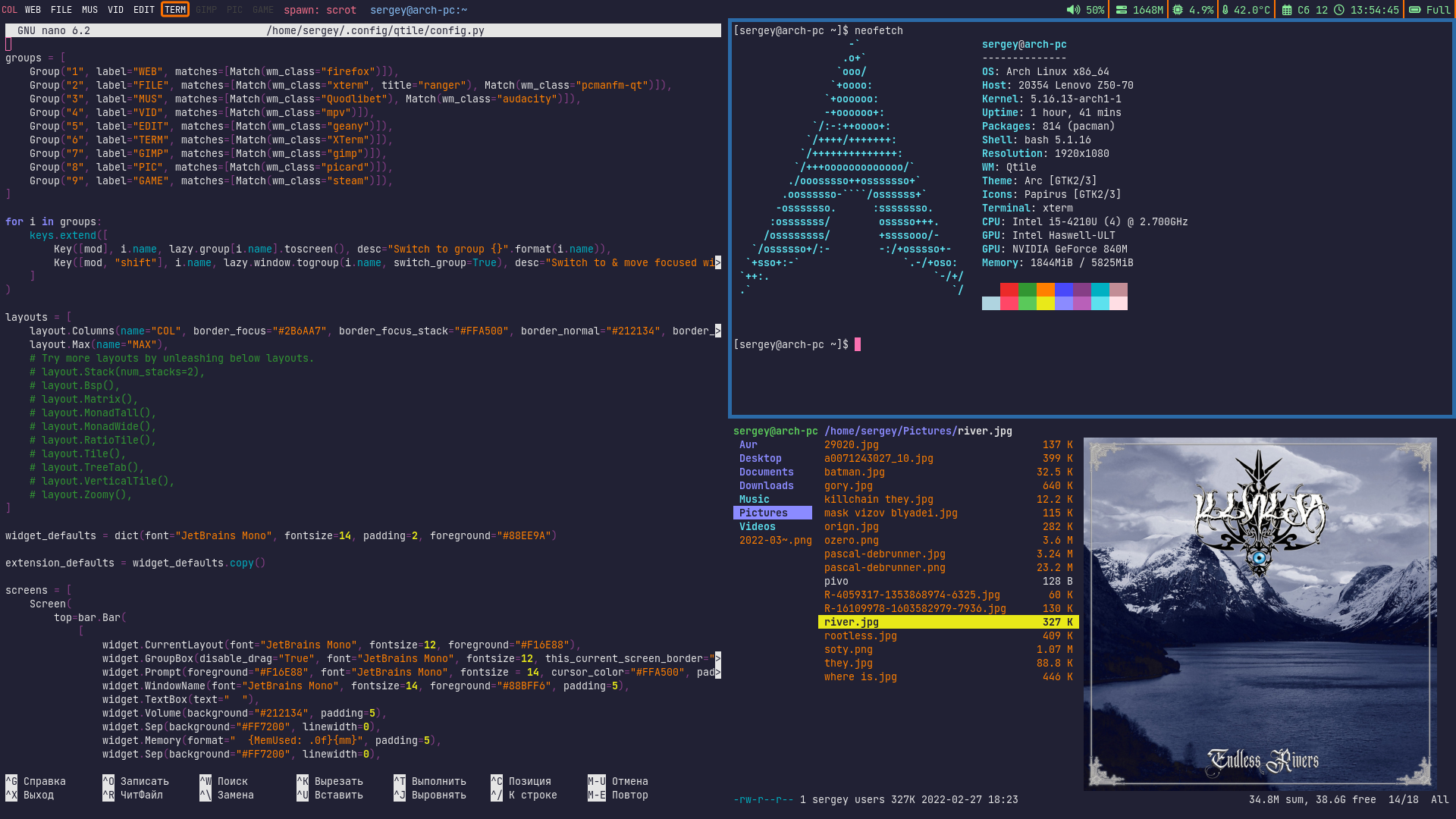The width and height of the screenshot is (1456, 819).
Task: Click the spawn: scrot prompt text
Action: pyautogui.click(x=320, y=10)
